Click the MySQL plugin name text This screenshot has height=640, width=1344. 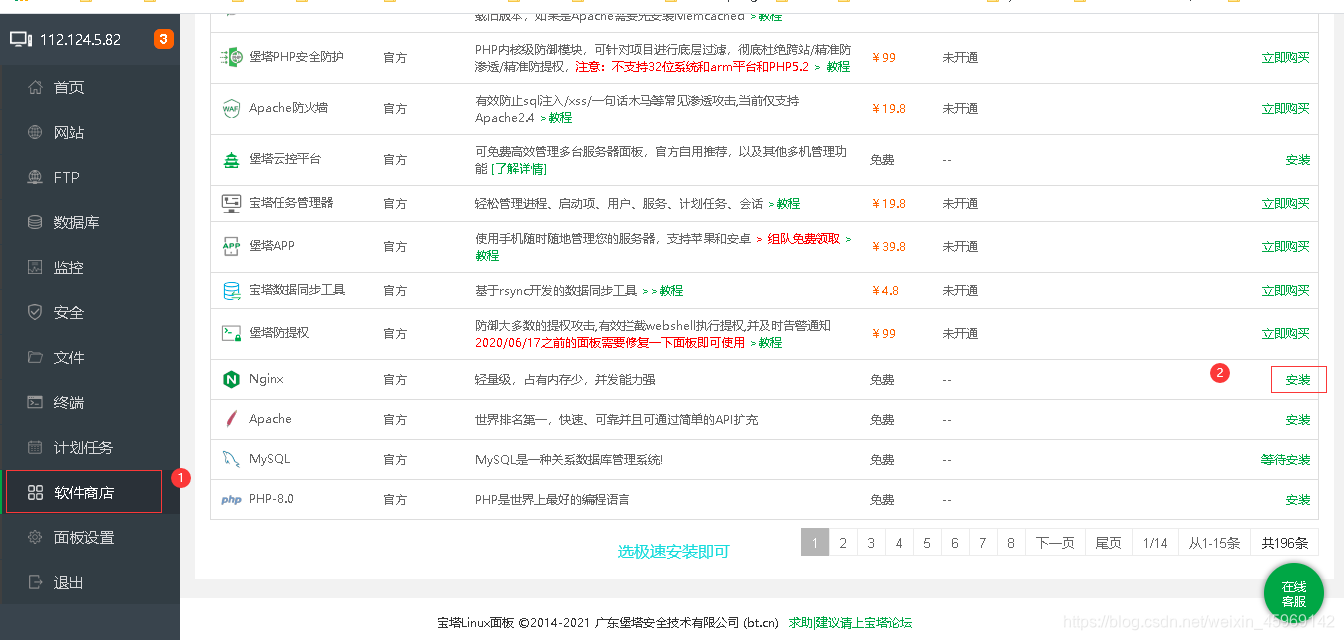(269, 460)
